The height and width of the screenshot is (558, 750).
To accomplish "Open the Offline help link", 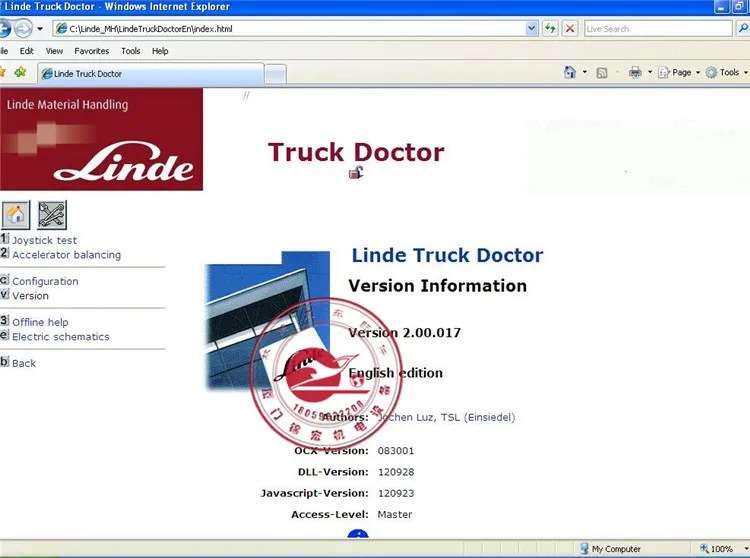I will [x=40, y=322].
